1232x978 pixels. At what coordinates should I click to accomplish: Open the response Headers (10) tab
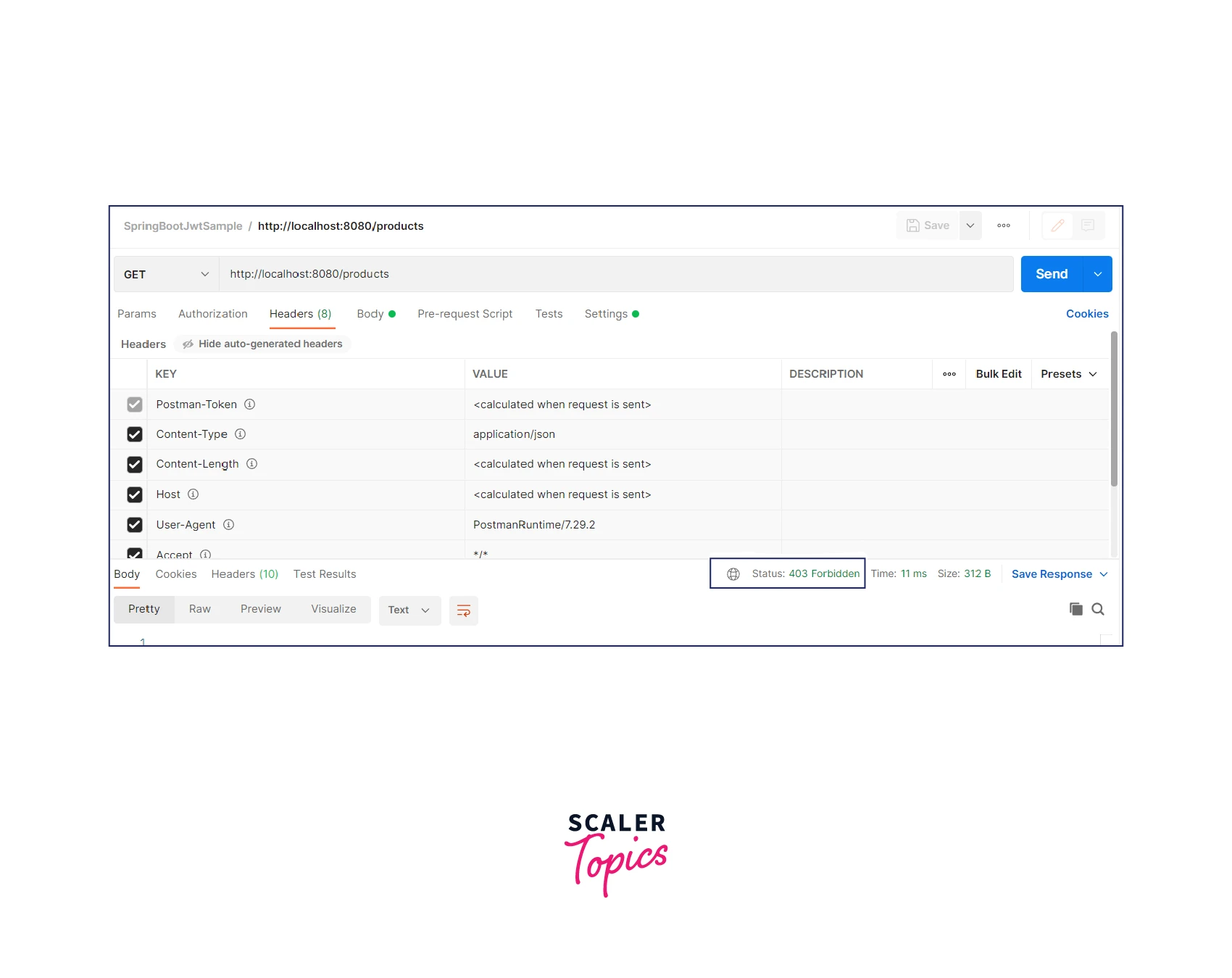pyautogui.click(x=245, y=574)
